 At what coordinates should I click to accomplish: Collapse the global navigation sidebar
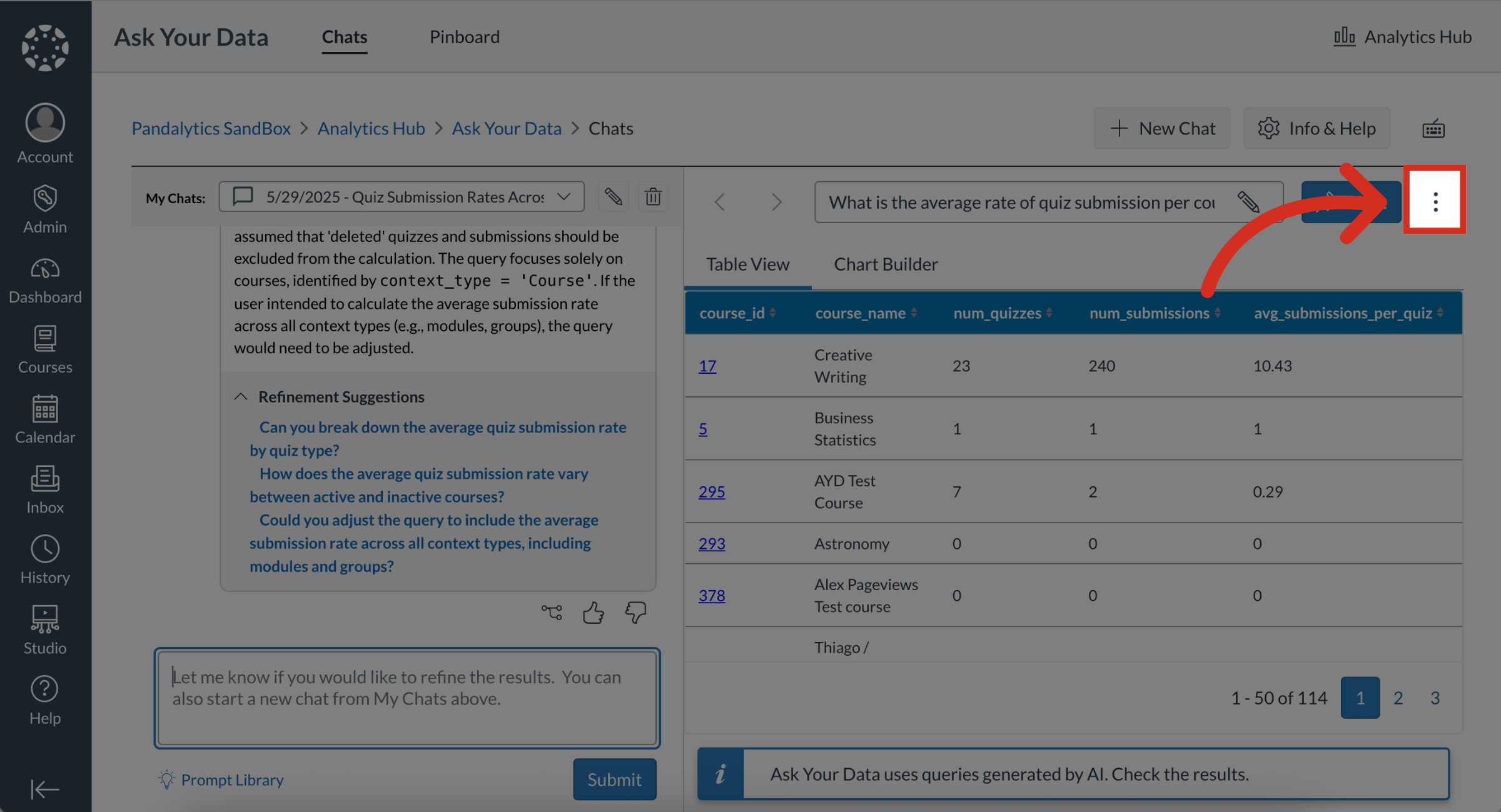pos(45,789)
